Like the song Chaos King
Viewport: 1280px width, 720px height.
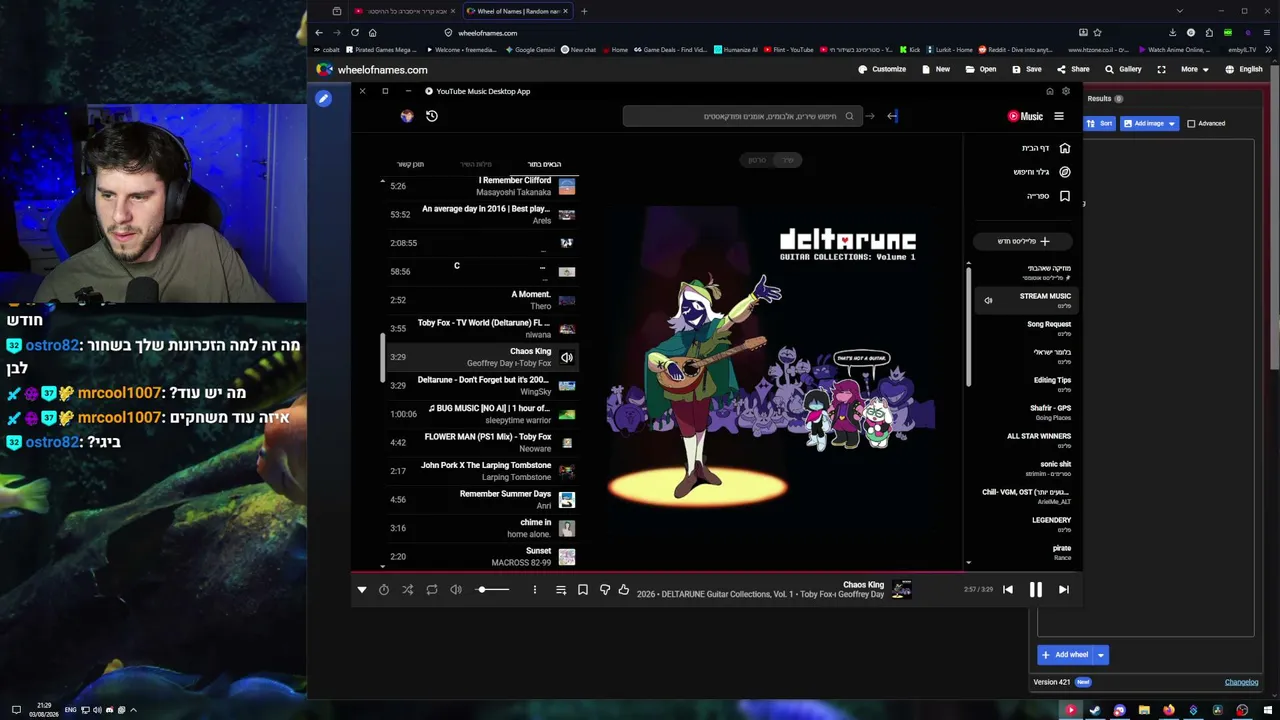[624, 590]
